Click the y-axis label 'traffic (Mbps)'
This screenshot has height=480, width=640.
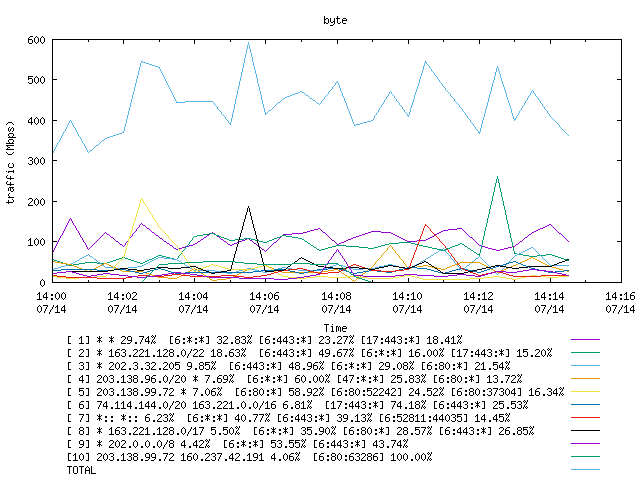click(x=10, y=162)
